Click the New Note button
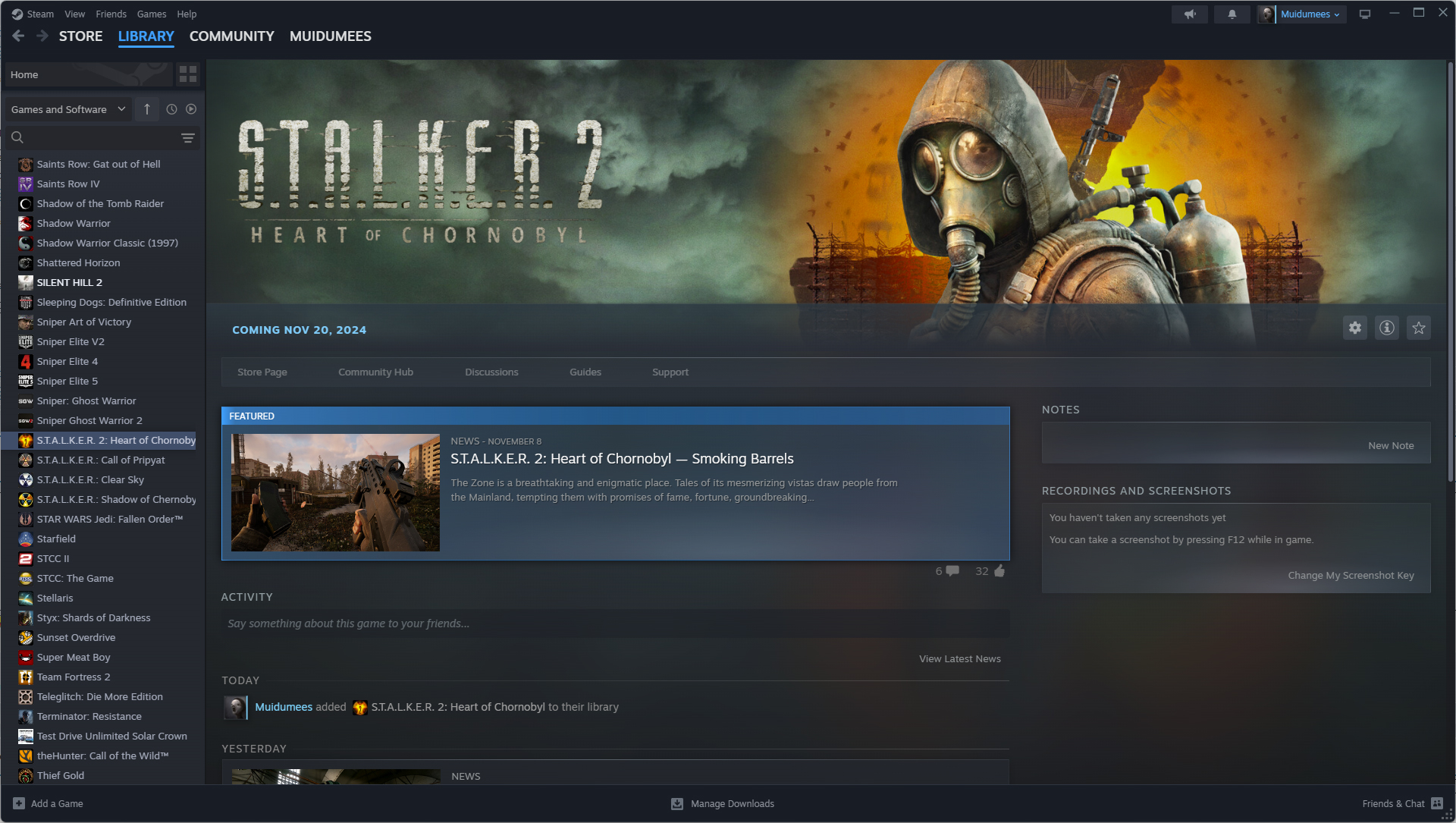 click(1391, 446)
